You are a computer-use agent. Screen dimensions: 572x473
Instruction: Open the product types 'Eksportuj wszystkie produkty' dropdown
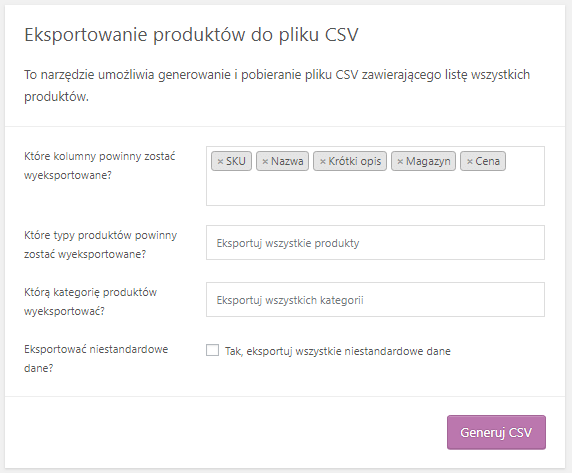tap(375, 243)
